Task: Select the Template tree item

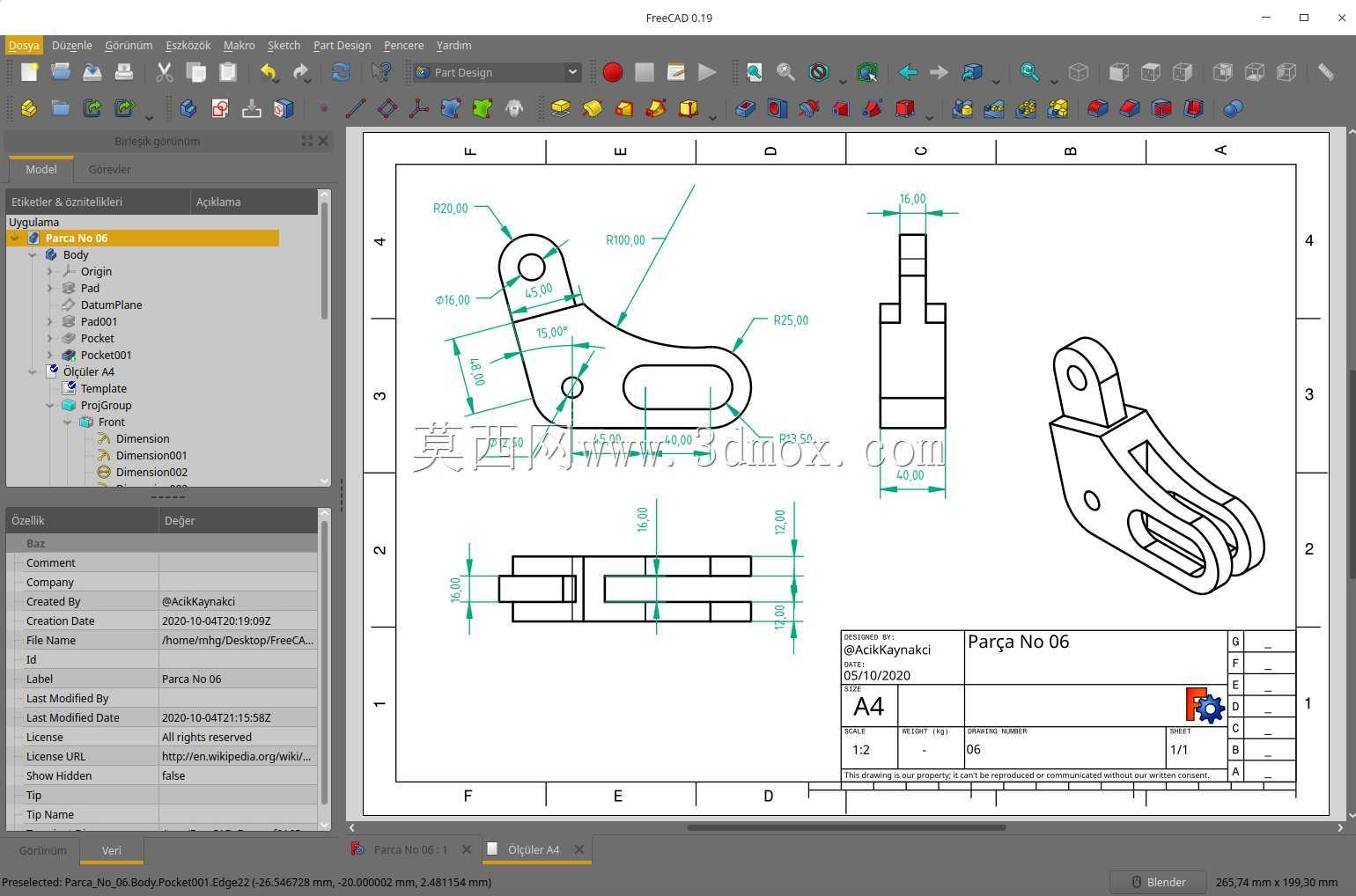Action: click(103, 388)
